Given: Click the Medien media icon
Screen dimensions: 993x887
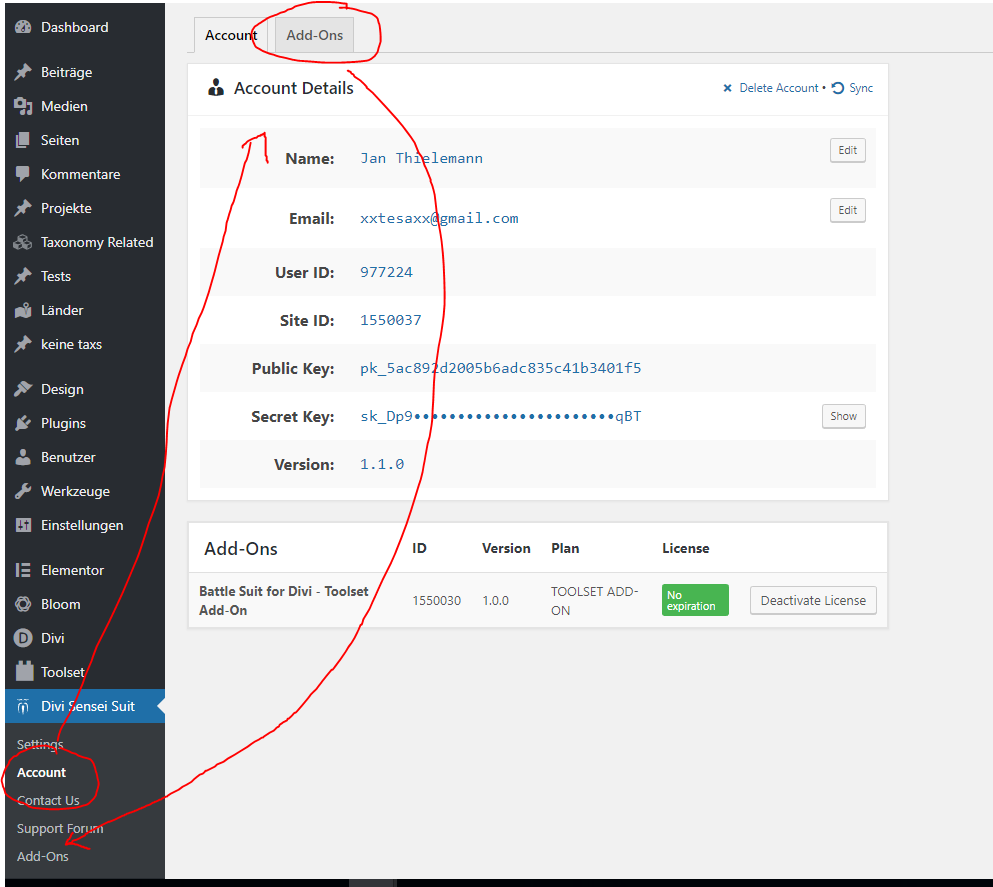Looking at the screenshot, I should 23,106.
